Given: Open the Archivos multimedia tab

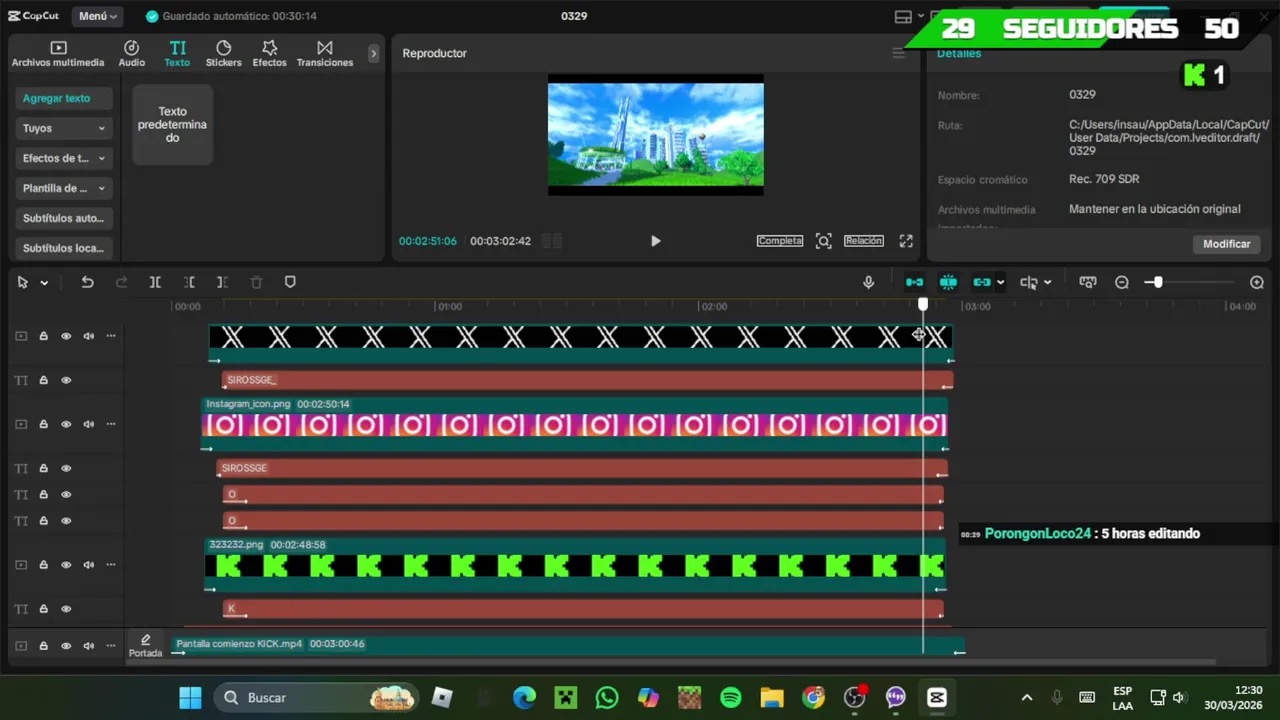Looking at the screenshot, I should [x=58, y=54].
